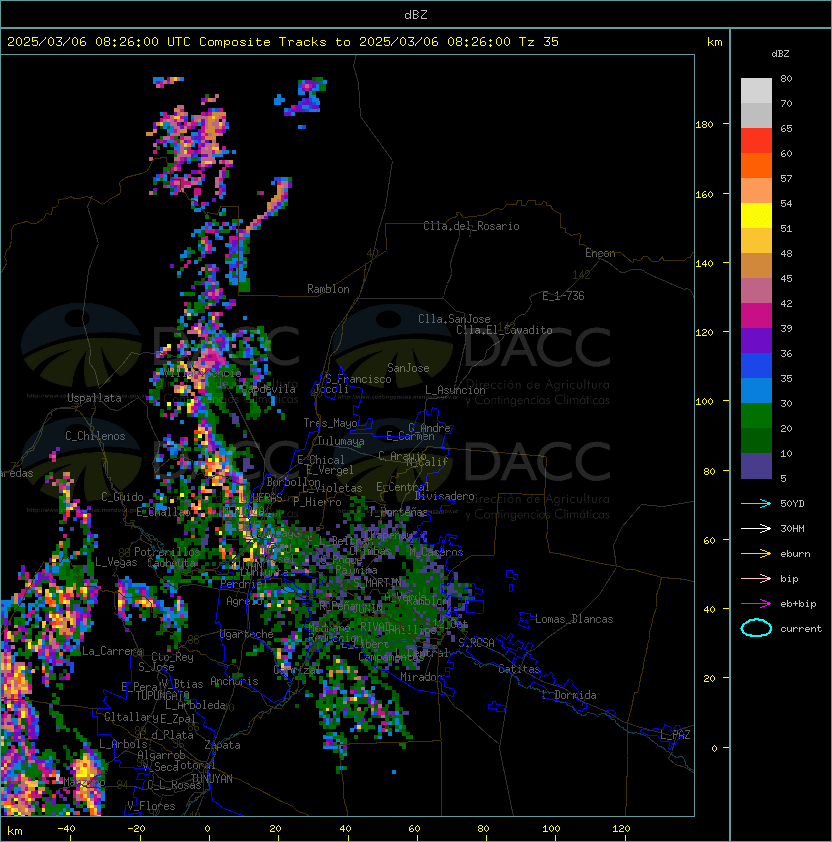Click the C_Chilenos place label
Viewport: 832px width, 842px height.
click(x=95, y=436)
